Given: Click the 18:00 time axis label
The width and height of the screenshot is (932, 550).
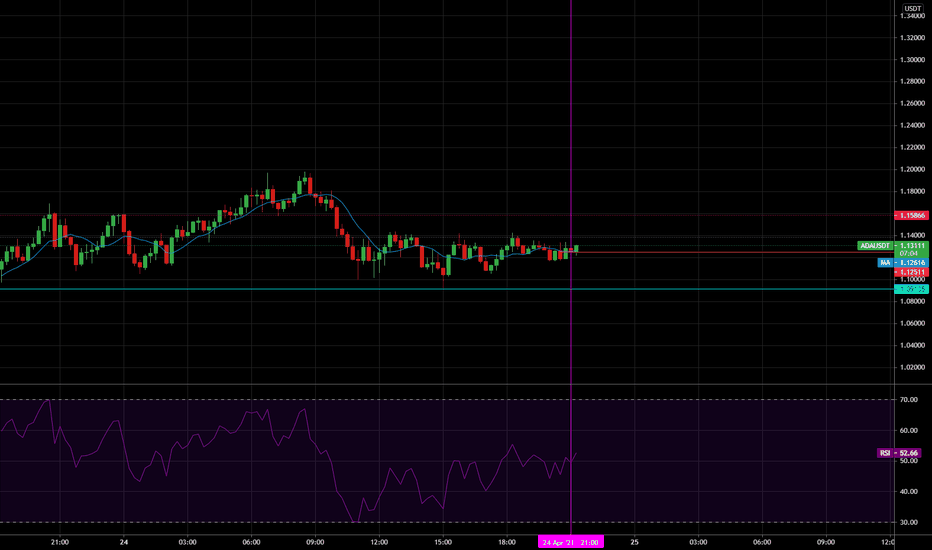Looking at the screenshot, I should click(507, 542).
